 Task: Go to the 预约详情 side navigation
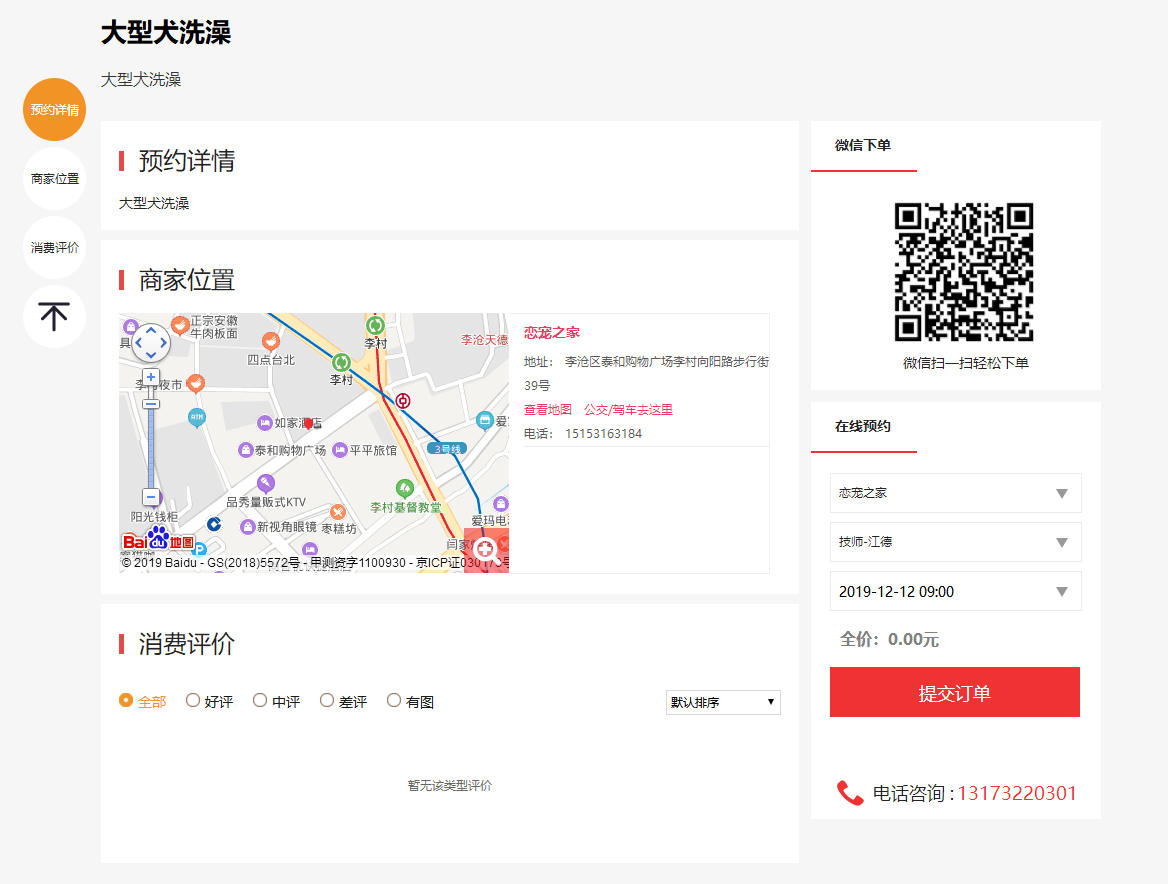coord(54,109)
